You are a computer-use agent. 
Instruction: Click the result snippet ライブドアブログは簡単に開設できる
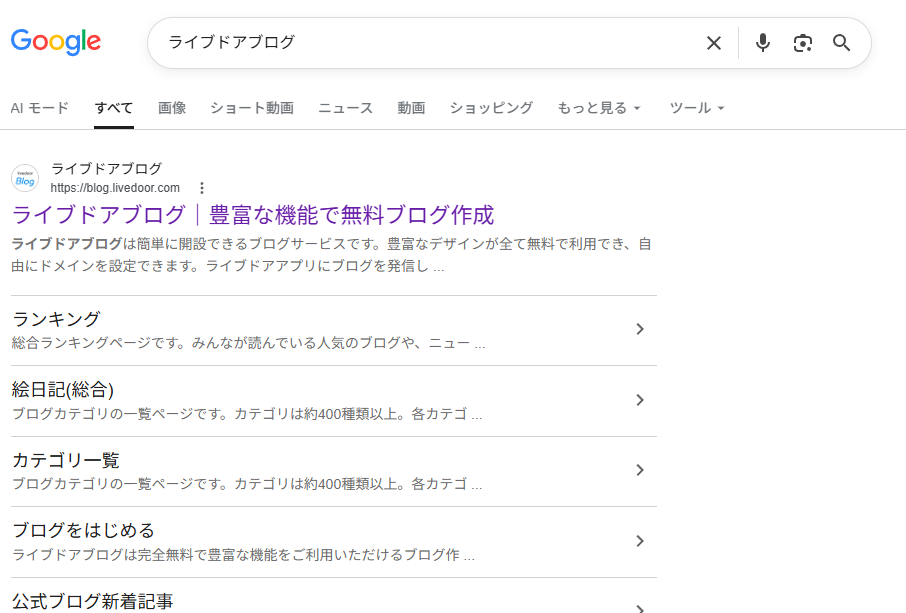[x=331, y=255]
